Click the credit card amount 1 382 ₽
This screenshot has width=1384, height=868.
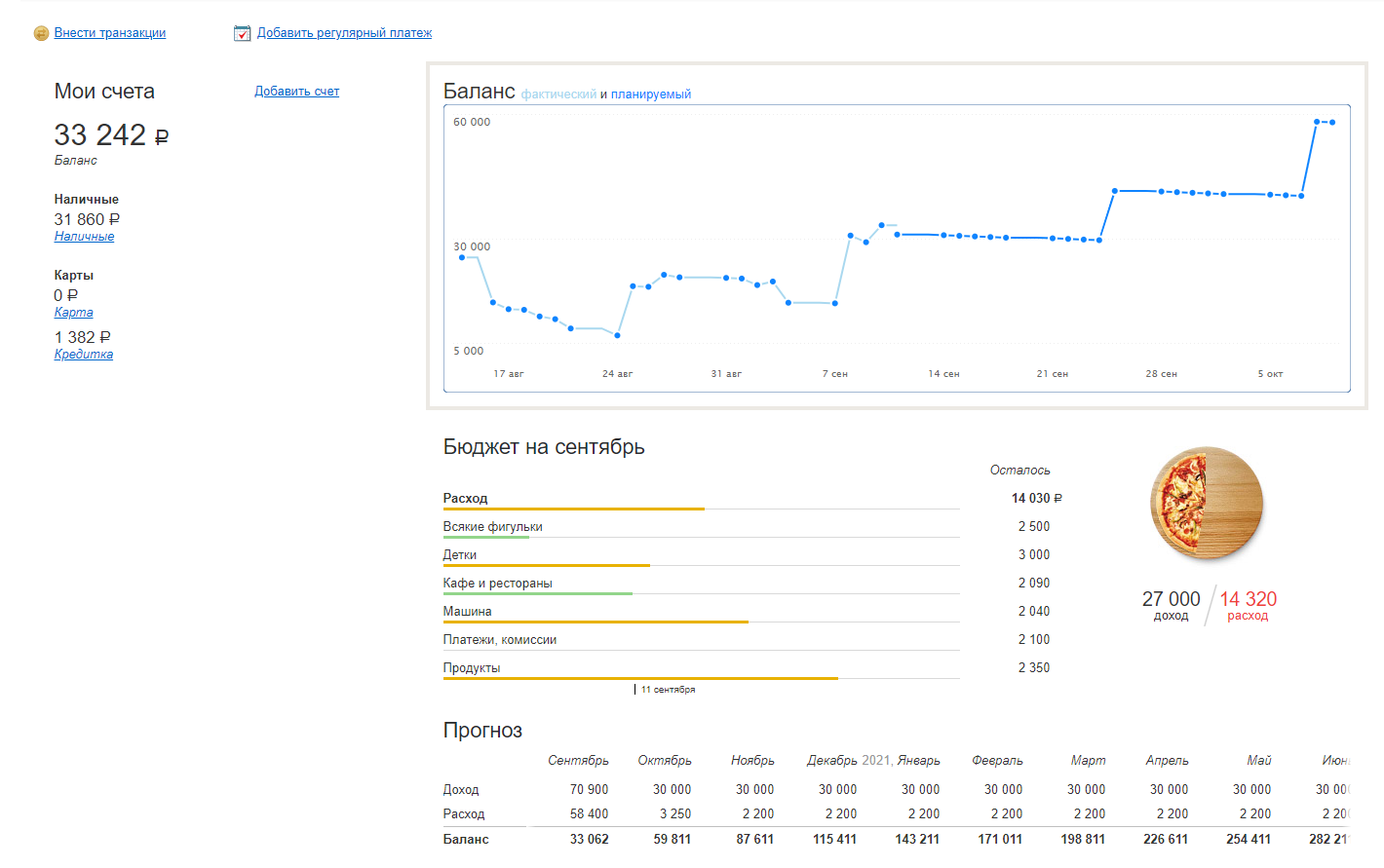[x=83, y=338]
